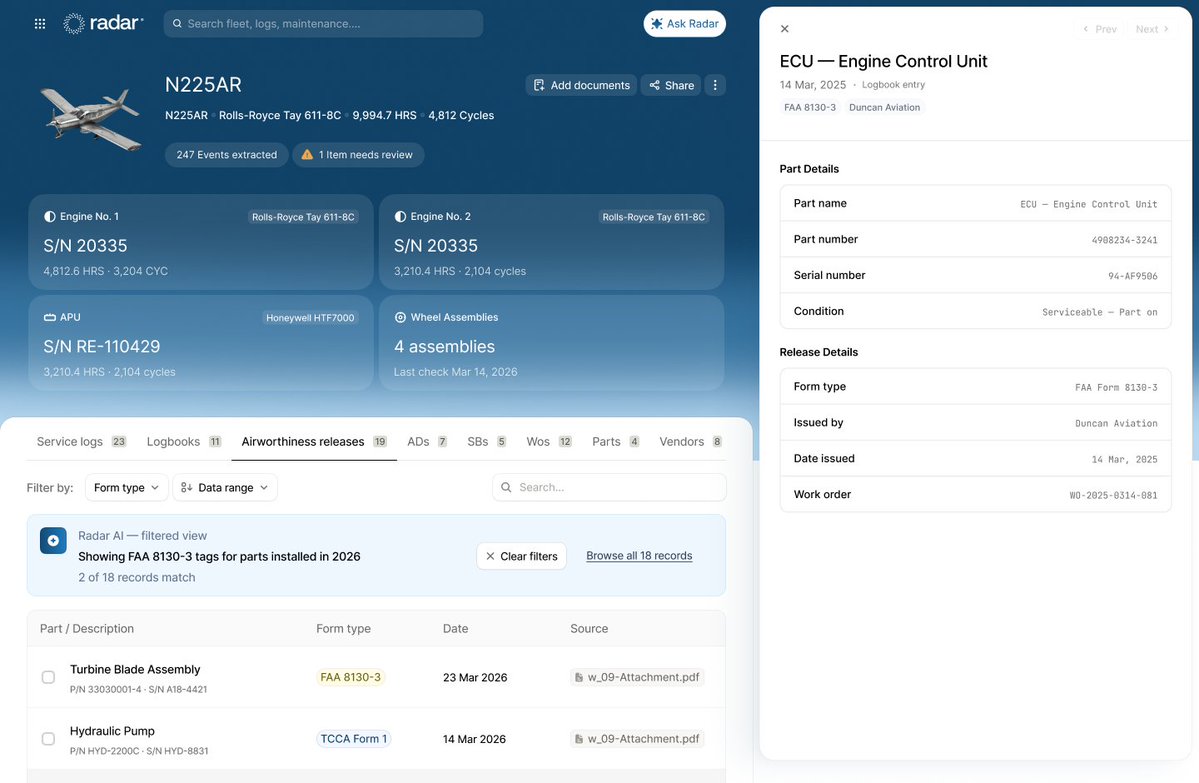This screenshot has width=1199, height=783.
Task: Click part number value 4908234-3241
Action: pos(1124,240)
